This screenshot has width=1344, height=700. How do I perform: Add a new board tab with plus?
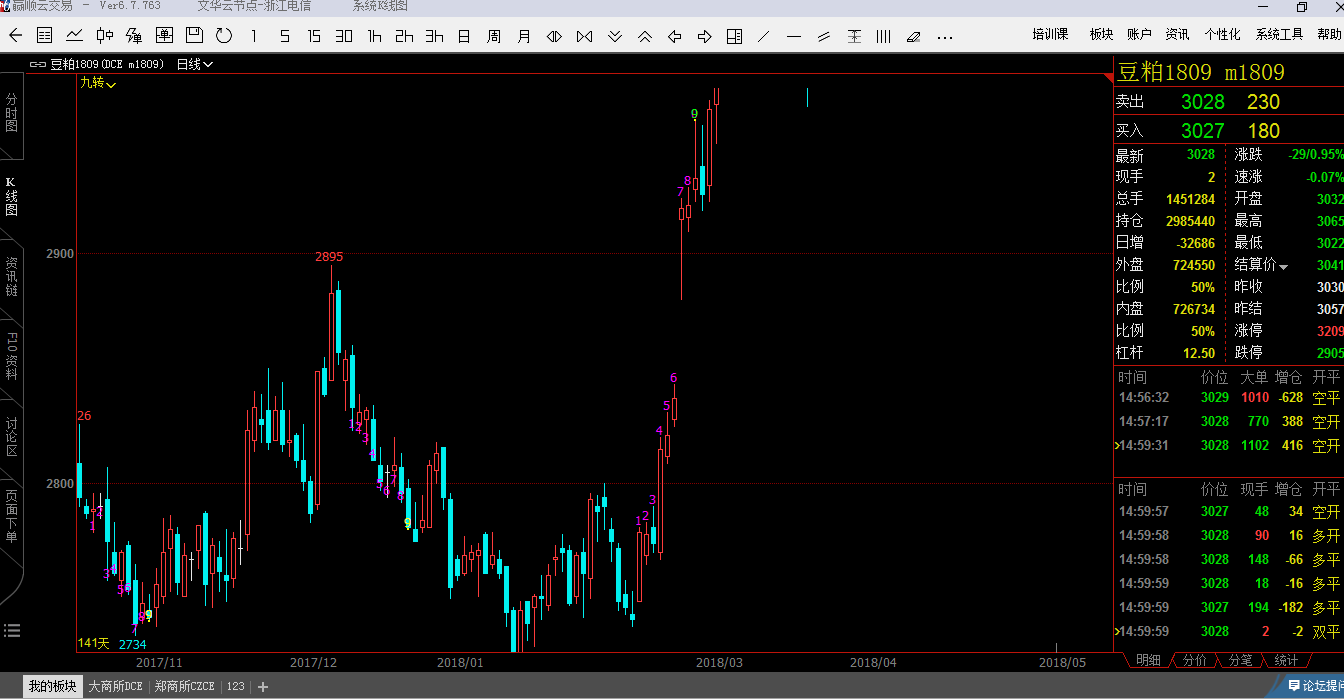tap(263, 687)
